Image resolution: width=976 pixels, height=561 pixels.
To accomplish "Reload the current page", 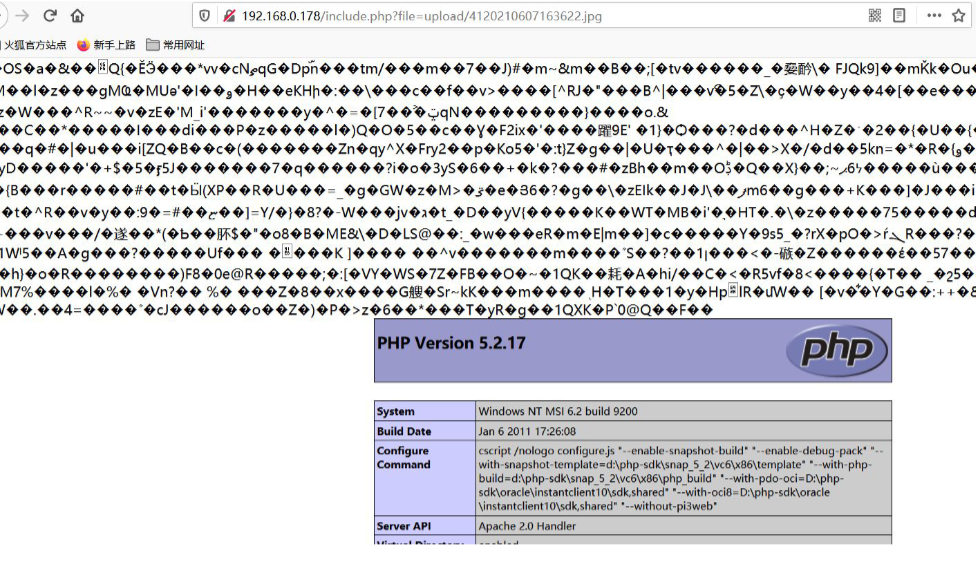I will pos(50,16).
